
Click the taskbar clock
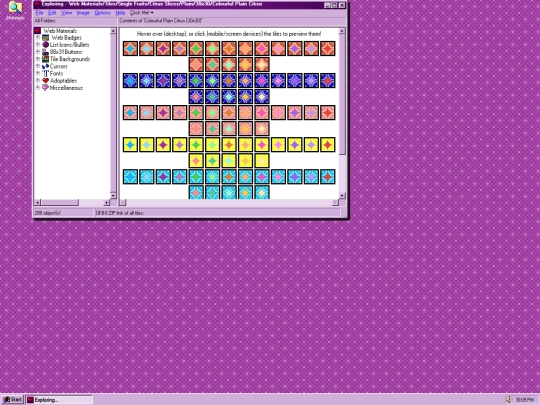(525, 399)
